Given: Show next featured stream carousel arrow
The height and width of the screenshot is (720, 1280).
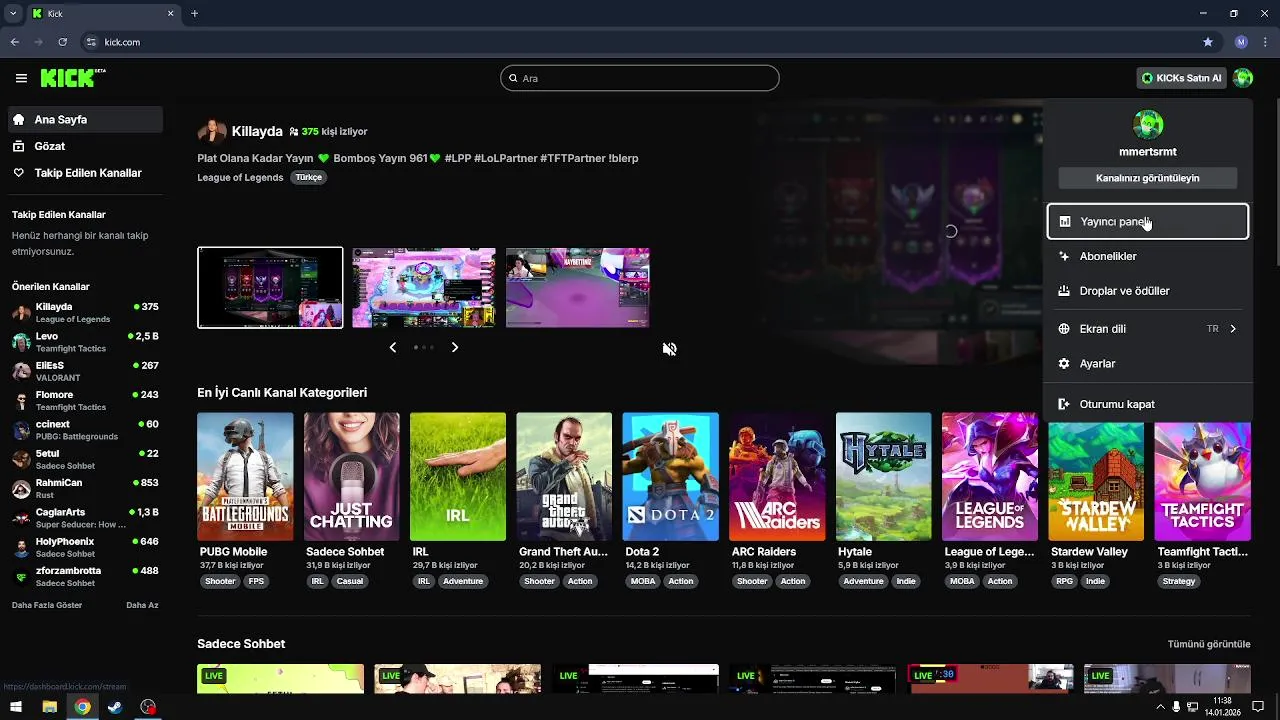Looking at the screenshot, I should click(x=455, y=347).
